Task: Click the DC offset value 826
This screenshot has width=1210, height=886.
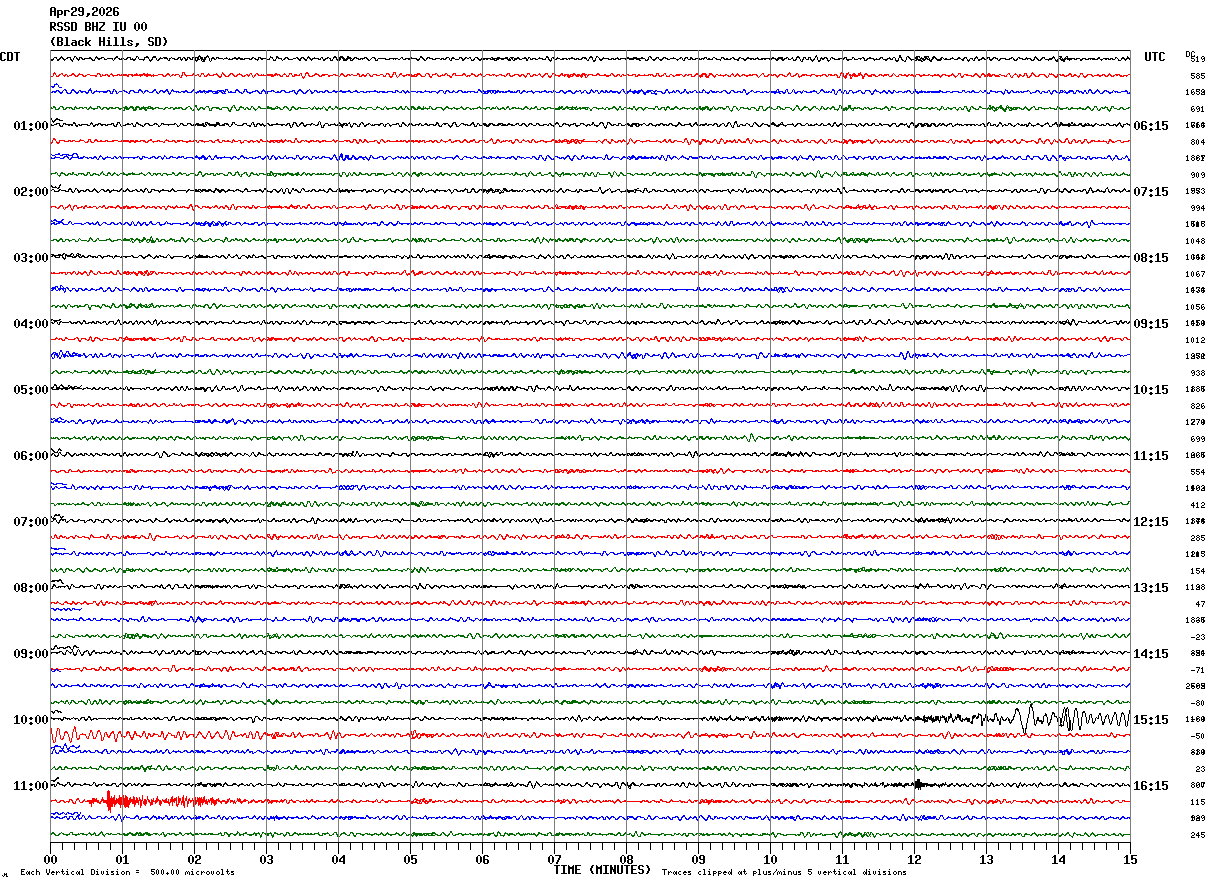Action: pos(1197,406)
